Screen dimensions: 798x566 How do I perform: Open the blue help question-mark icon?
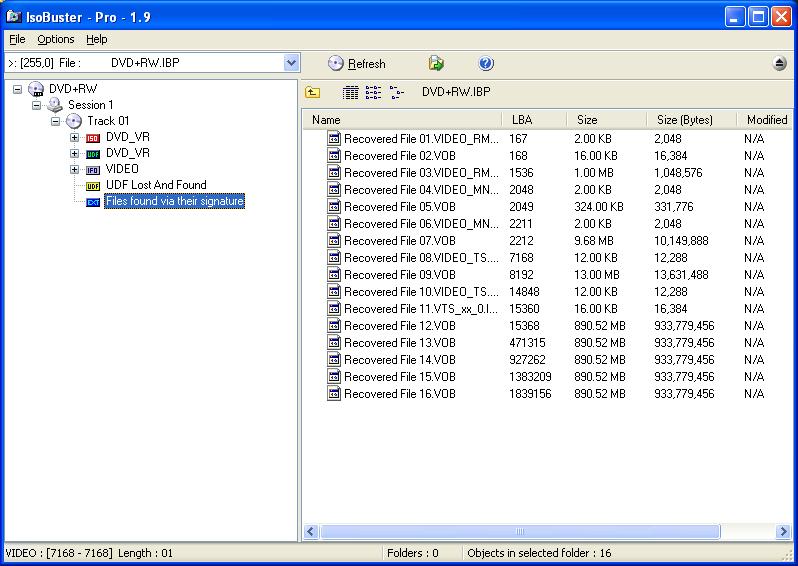point(486,64)
